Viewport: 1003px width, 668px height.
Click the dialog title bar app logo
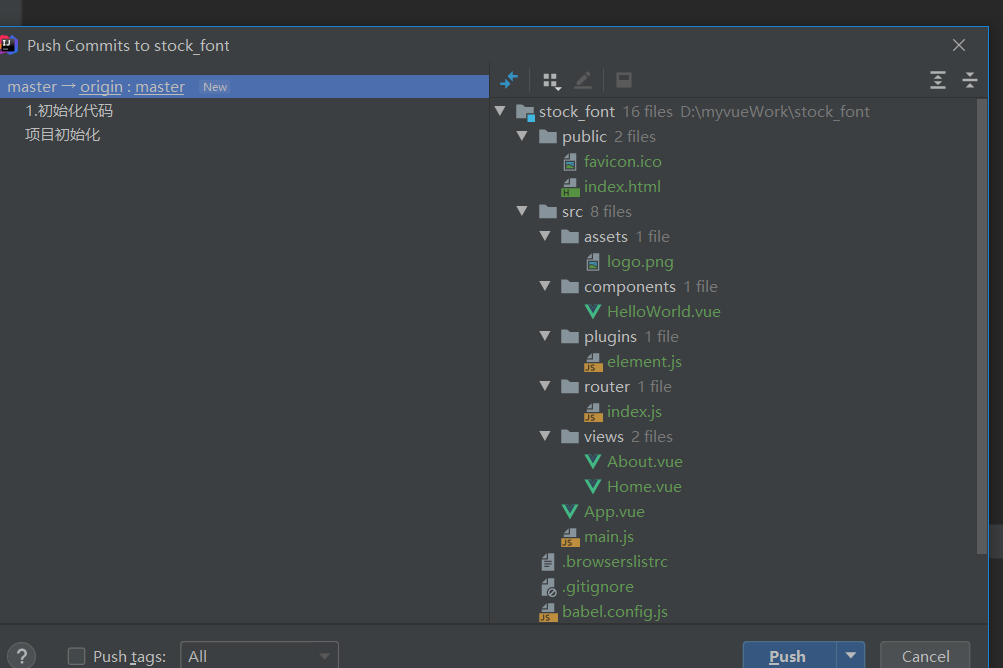click(8, 45)
